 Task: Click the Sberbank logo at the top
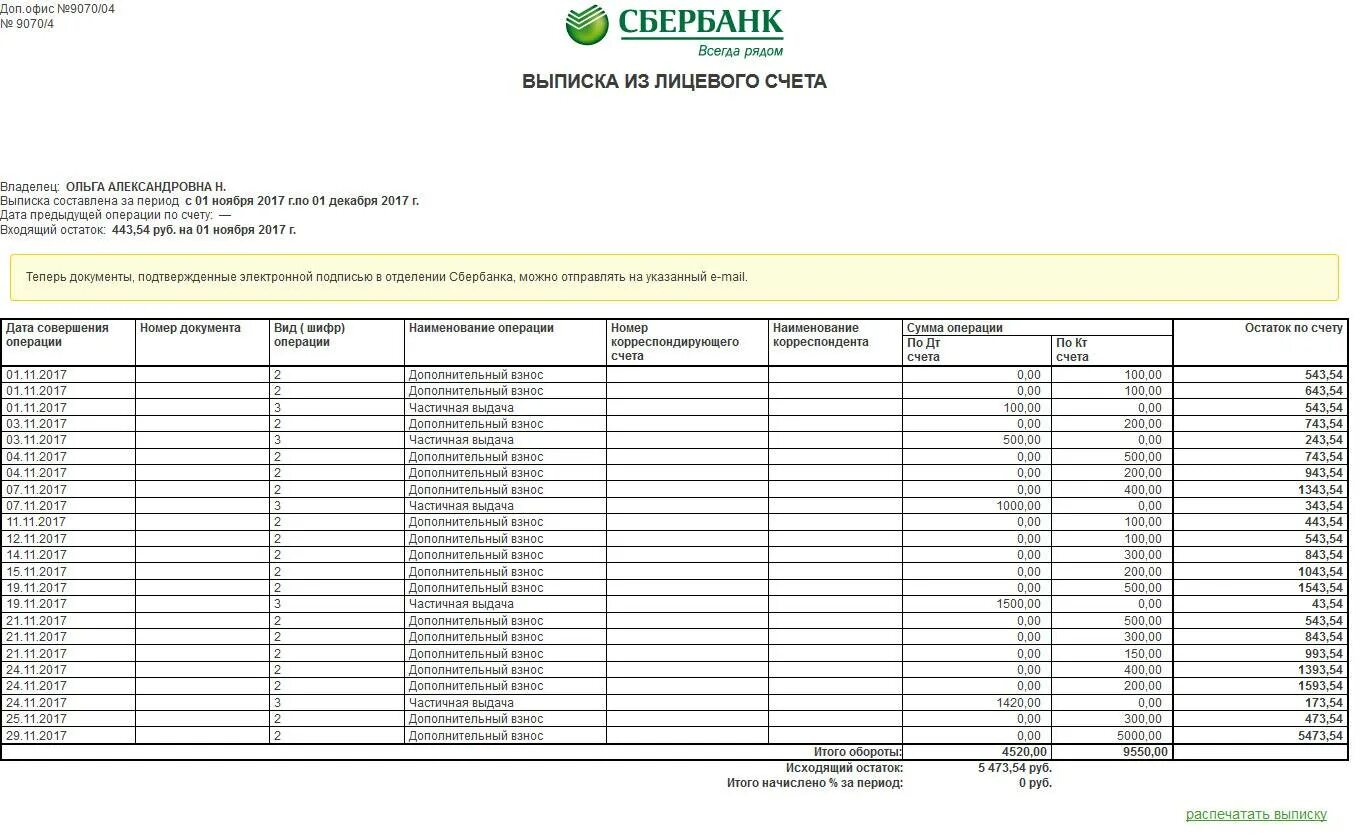(x=674, y=31)
